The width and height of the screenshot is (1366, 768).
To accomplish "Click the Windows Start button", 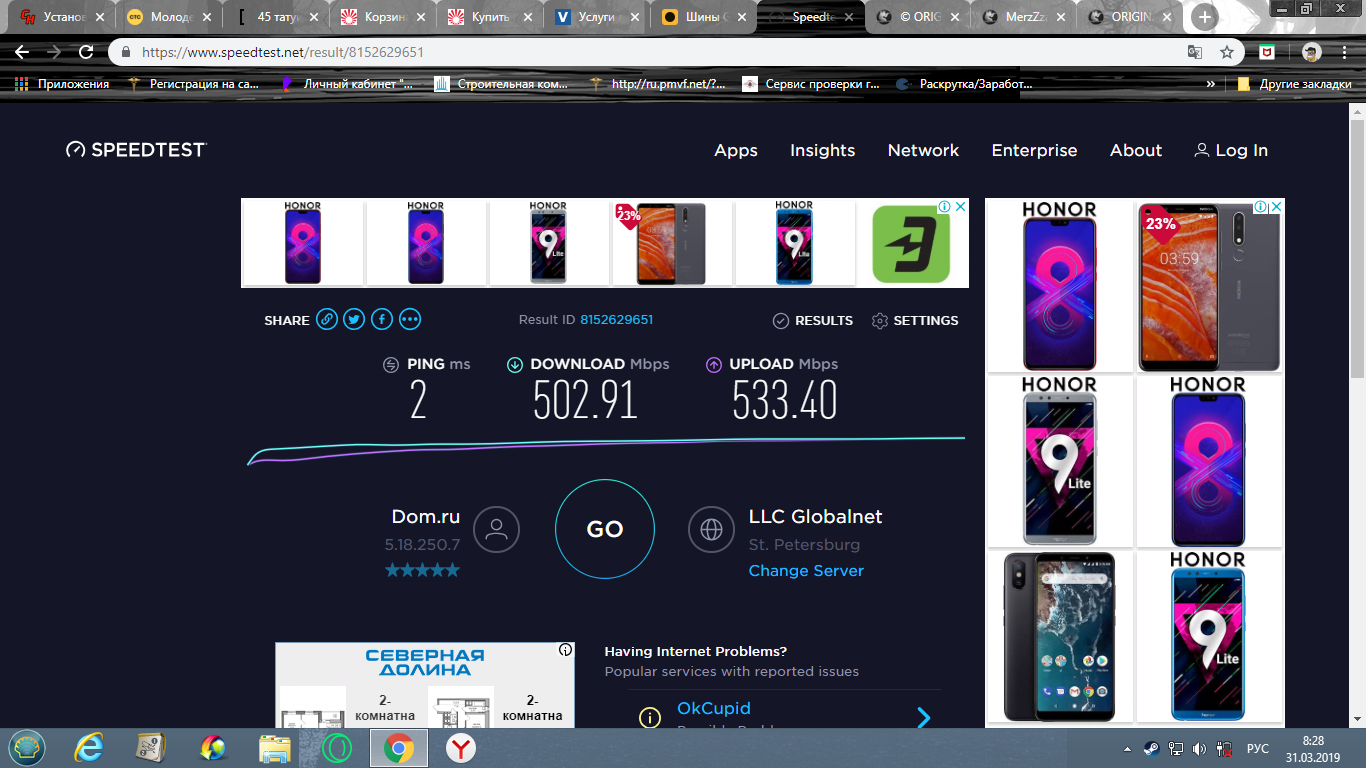I will (x=27, y=747).
